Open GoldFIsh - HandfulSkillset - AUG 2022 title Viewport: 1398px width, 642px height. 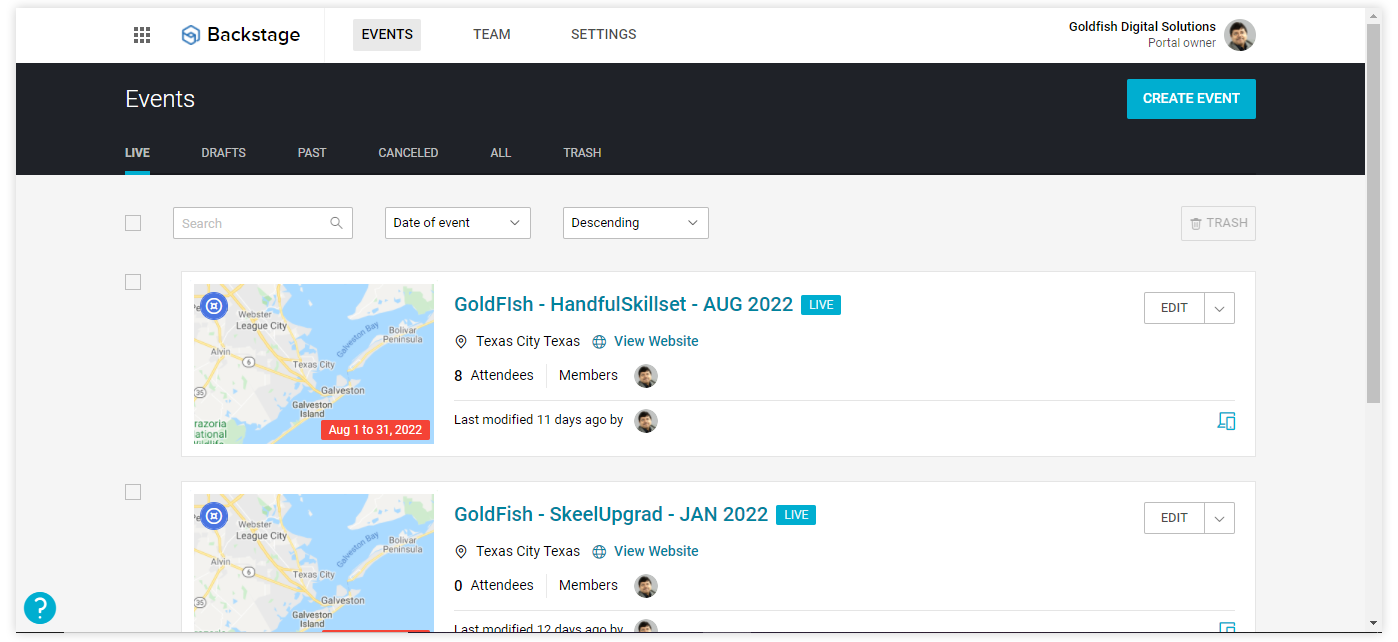(624, 305)
